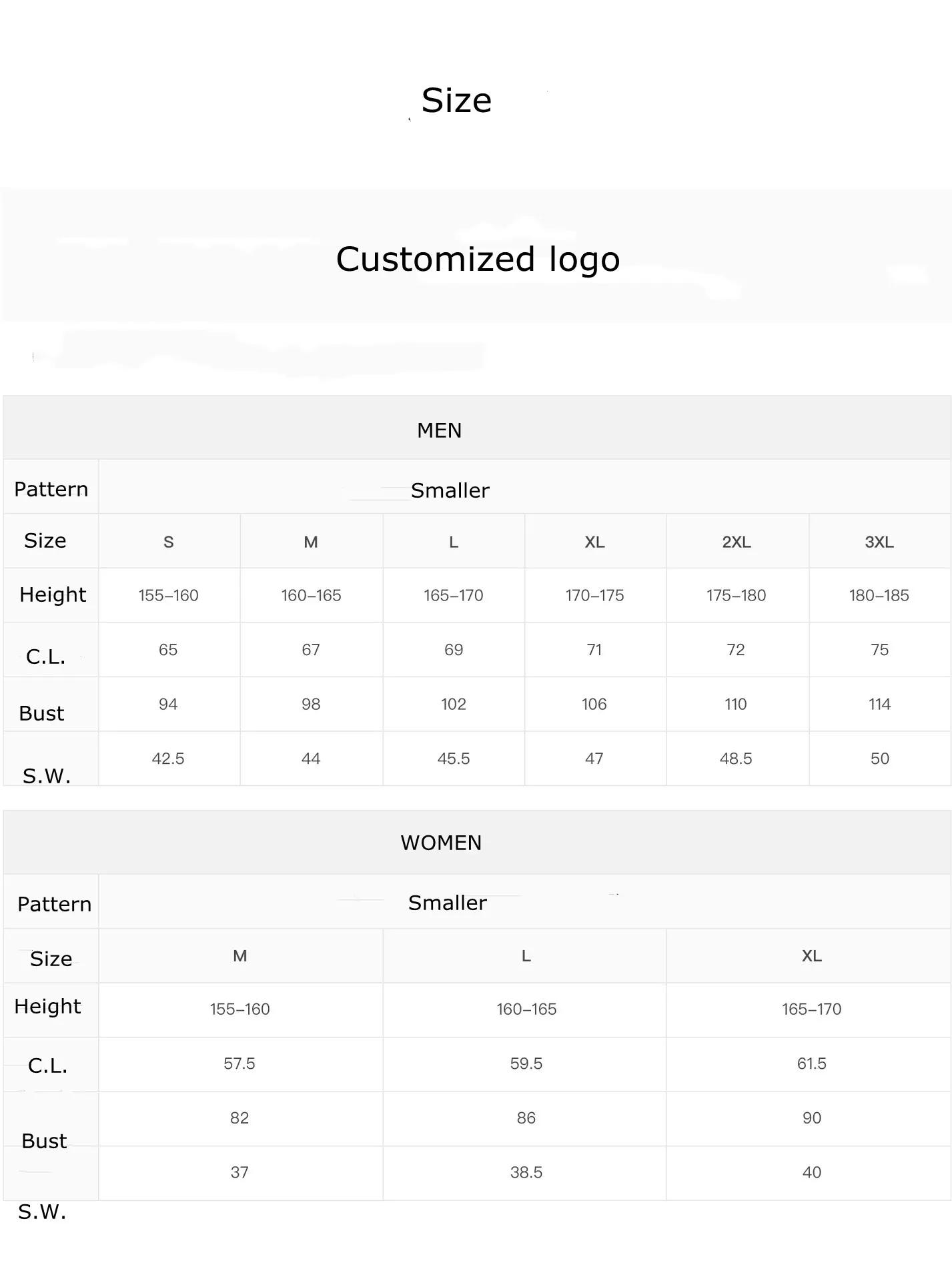Click the Size heading at the top
The width and height of the screenshot is (952, 1281).
click(x=456, y=101)
